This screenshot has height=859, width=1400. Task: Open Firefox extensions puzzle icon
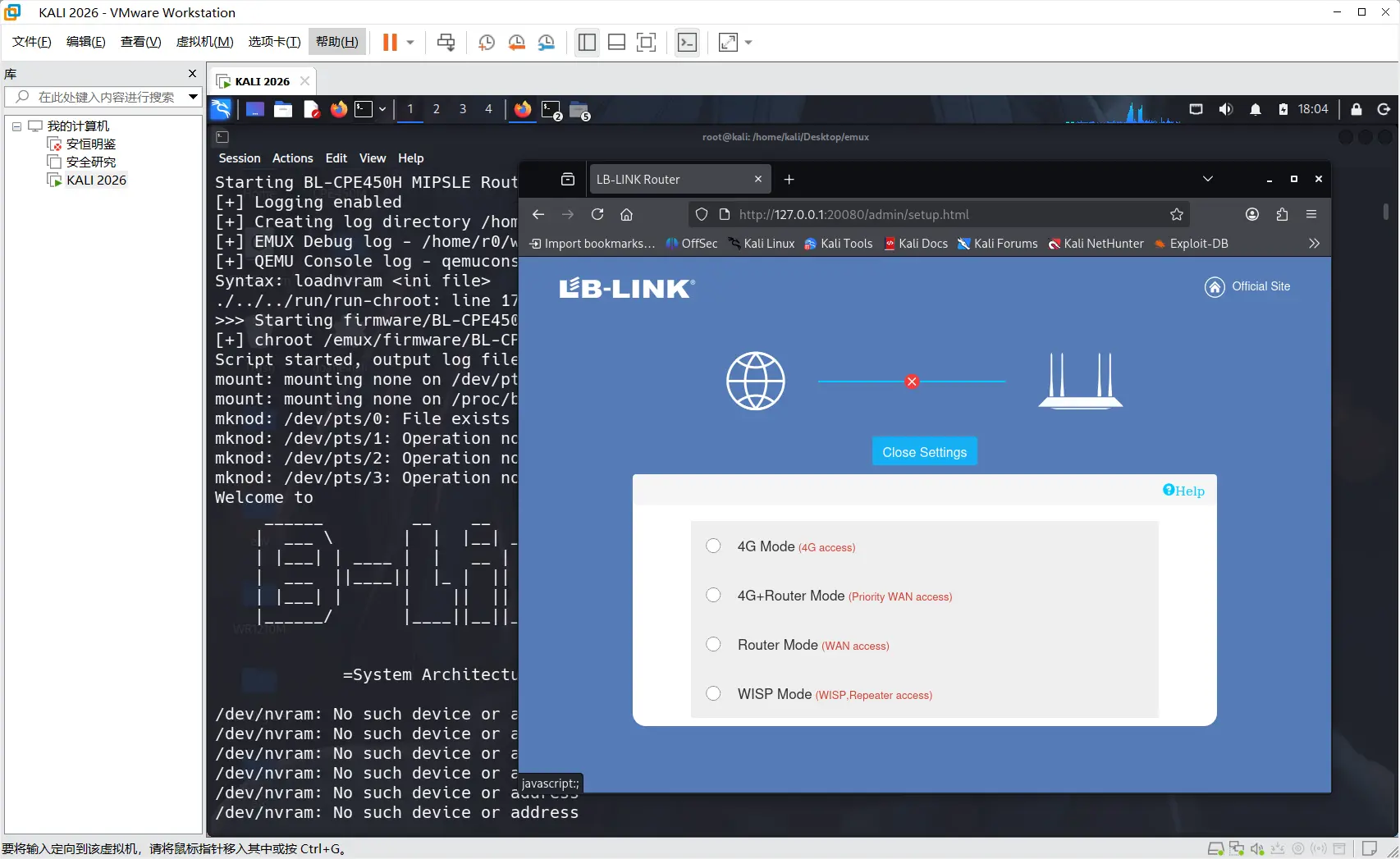(1282, 214)
